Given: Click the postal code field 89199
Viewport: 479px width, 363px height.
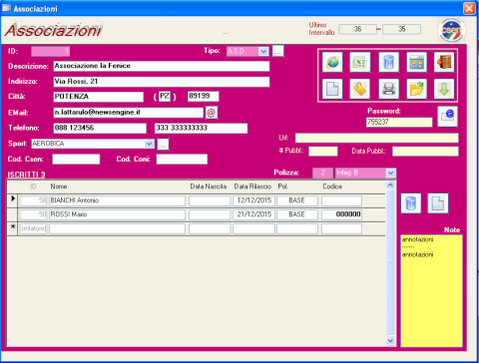Looking at the screenshot, I should point(203,96).
